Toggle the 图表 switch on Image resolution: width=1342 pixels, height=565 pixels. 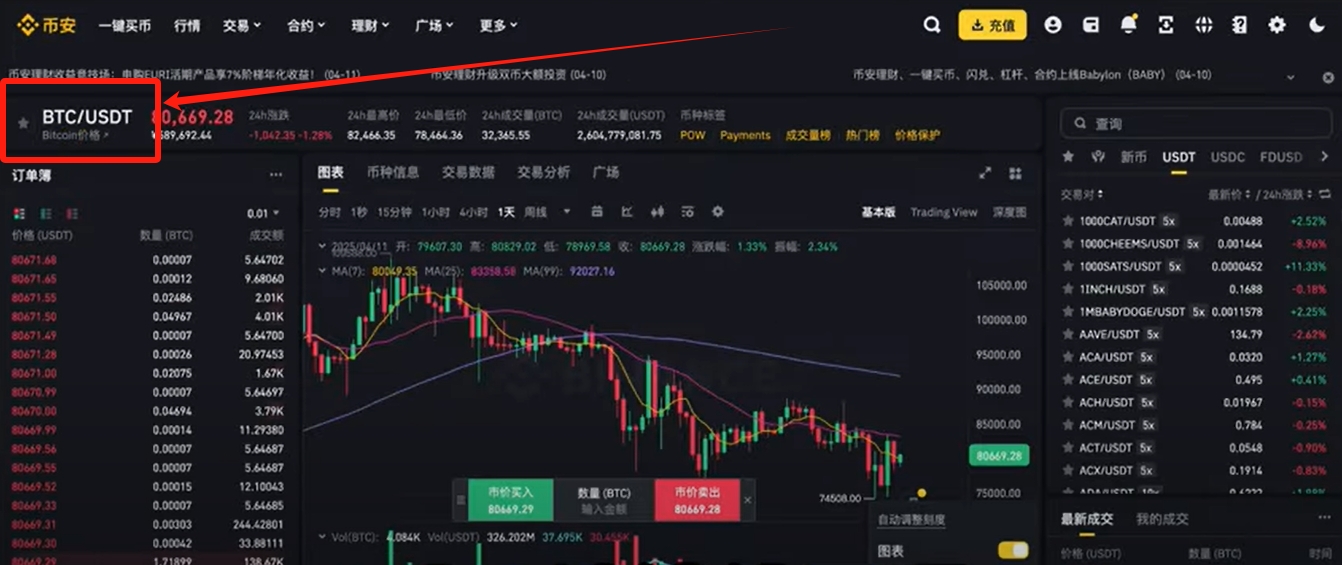[1013, 550]
